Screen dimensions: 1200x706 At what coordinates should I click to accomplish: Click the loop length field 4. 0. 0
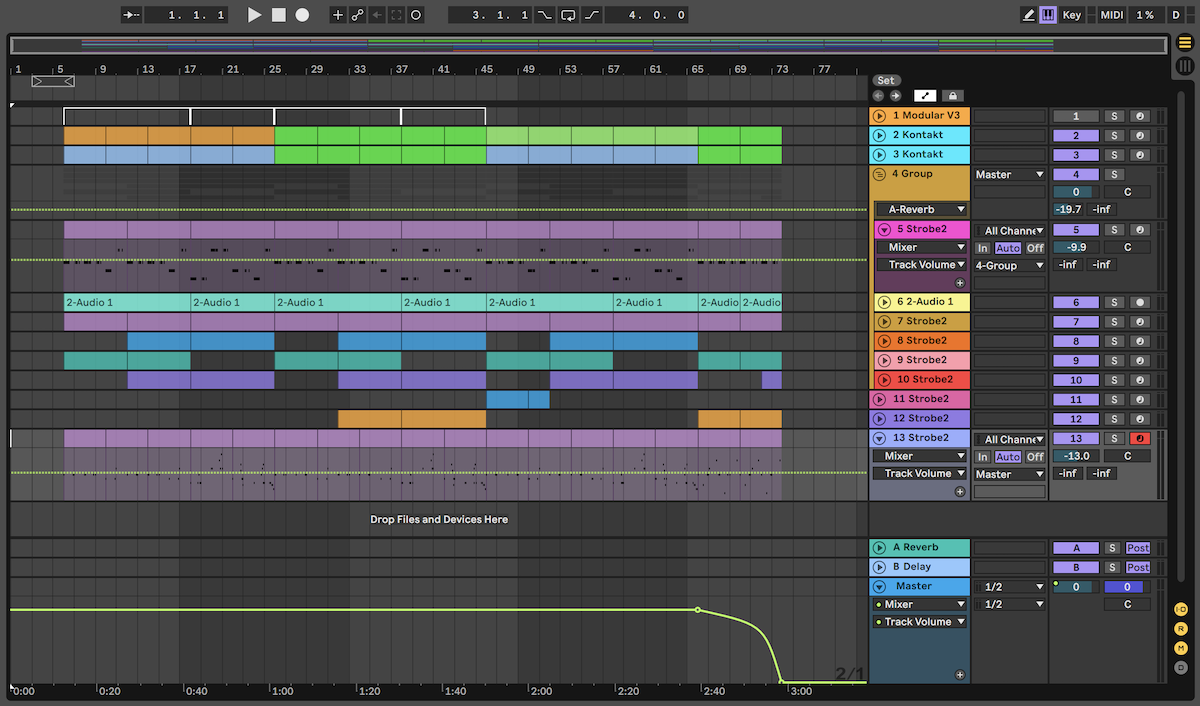point(646,15)
